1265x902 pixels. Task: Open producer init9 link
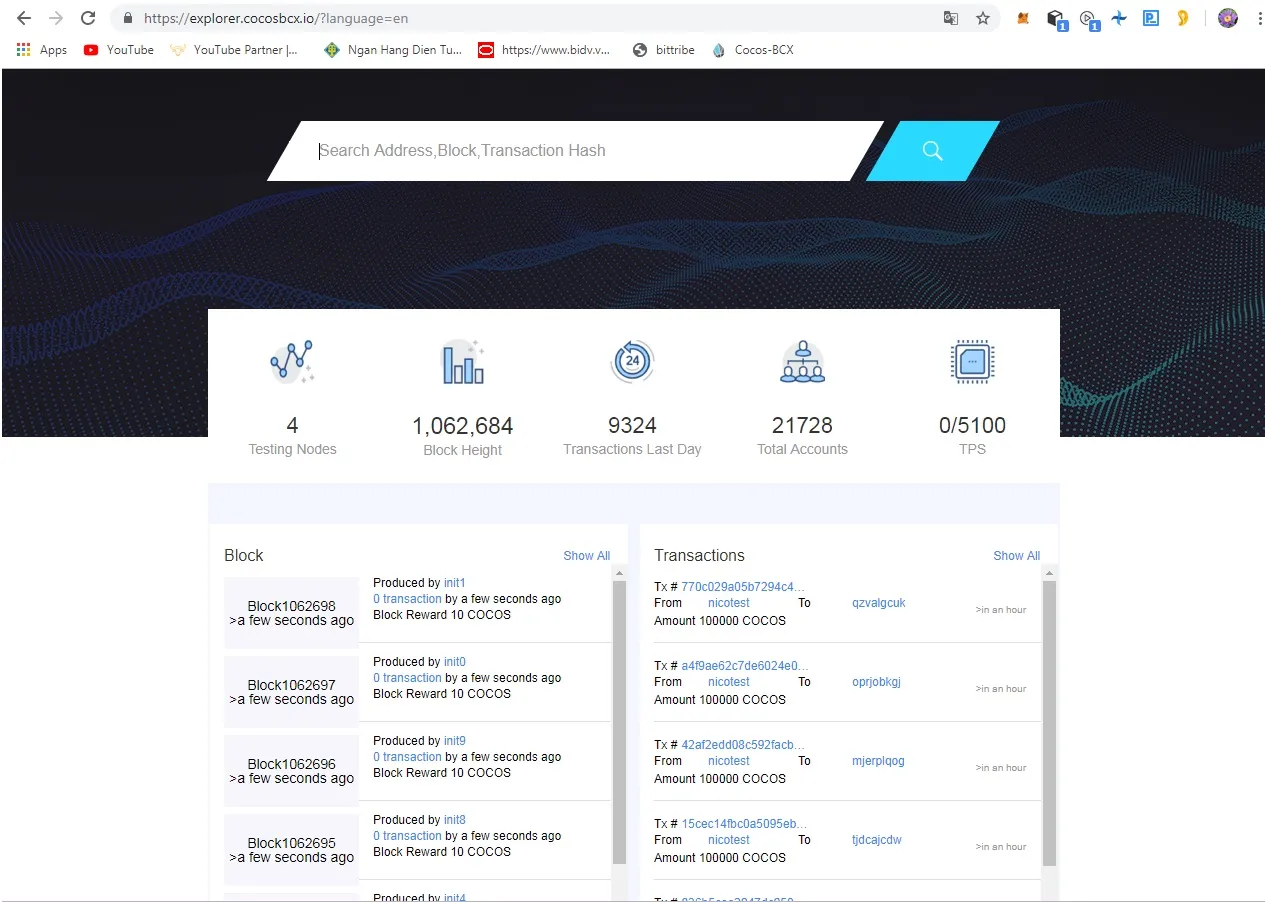(455, 741)
